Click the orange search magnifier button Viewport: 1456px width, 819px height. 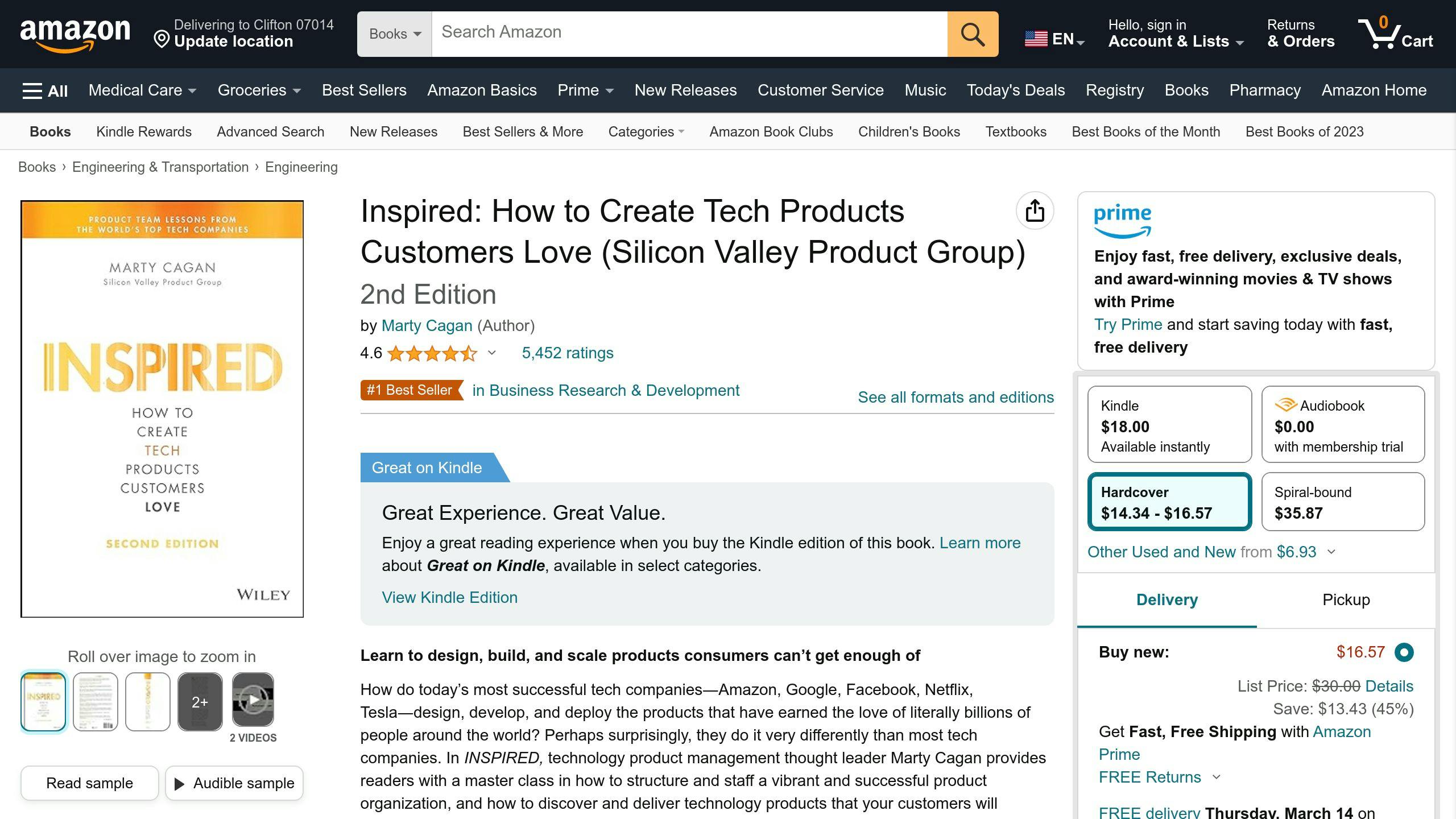972,34
